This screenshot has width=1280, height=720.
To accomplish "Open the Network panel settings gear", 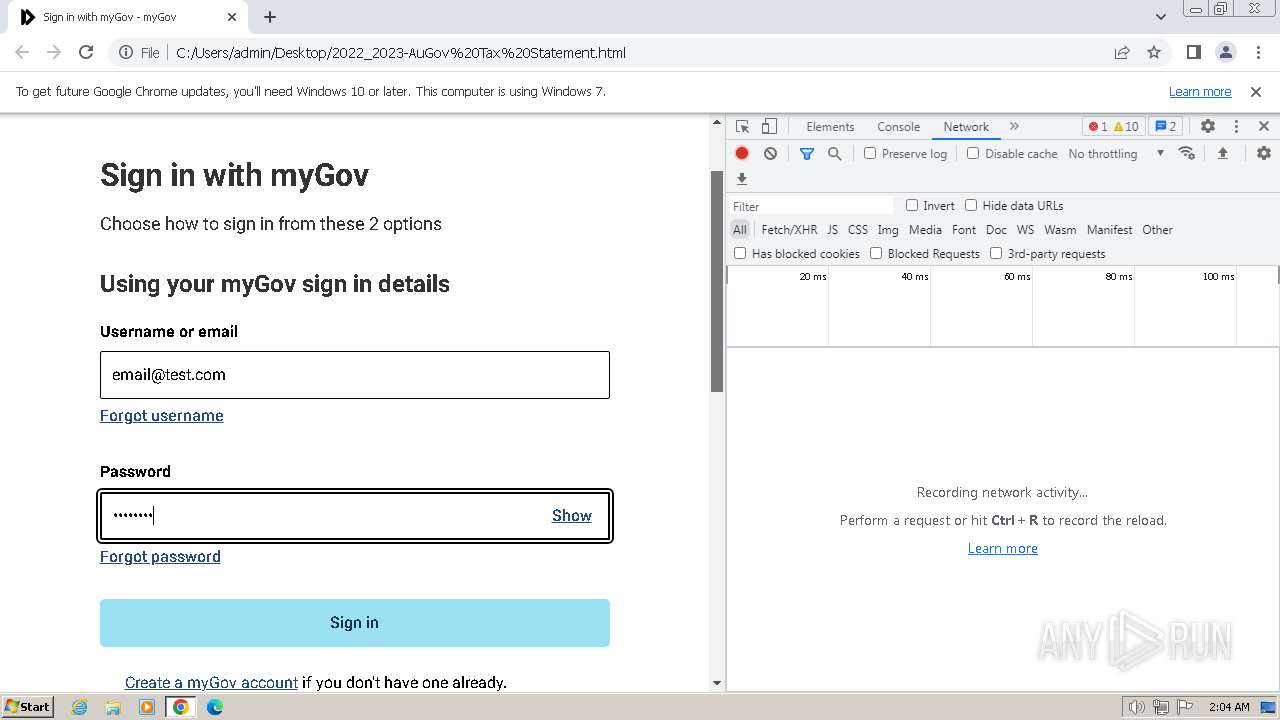I will pos(1264,153).
